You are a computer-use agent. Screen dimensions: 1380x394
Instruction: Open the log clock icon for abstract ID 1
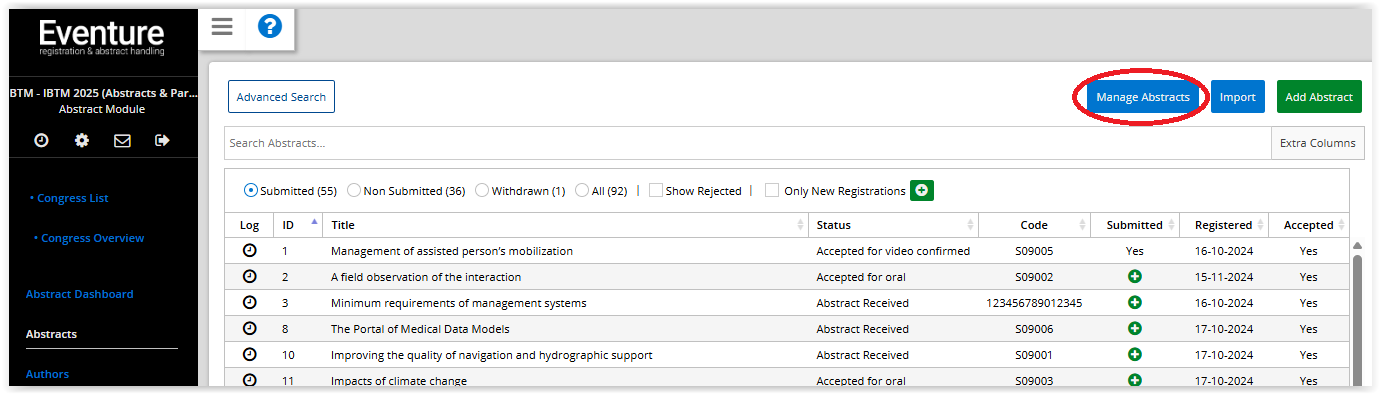(x=249, y=250)
